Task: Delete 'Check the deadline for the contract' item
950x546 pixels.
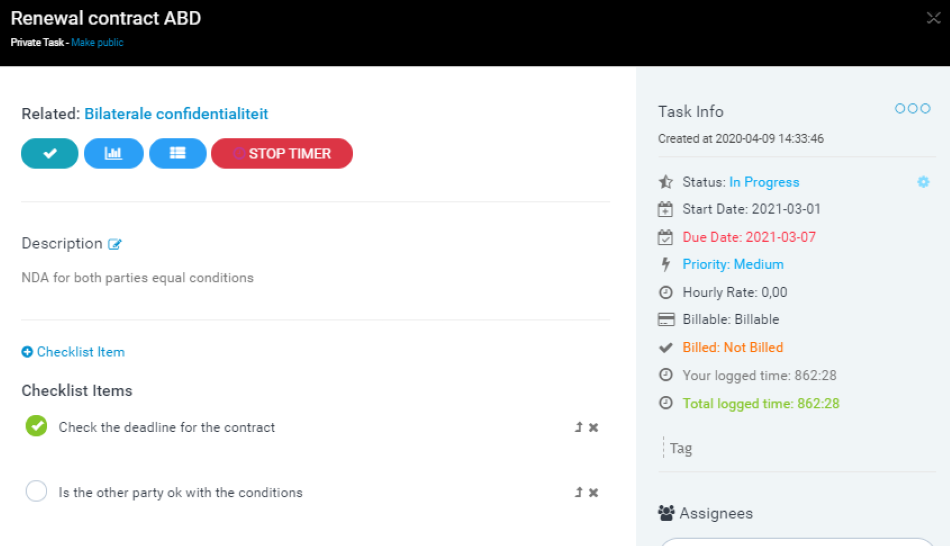Action: (594, 427)
